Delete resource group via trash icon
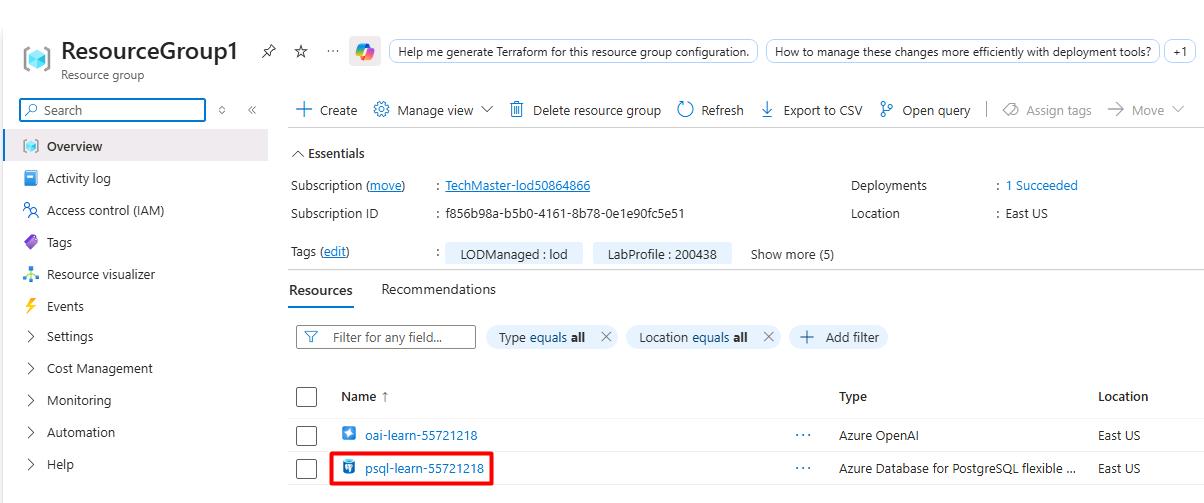This screenshot has width=1204, height=503. (517, 110)
